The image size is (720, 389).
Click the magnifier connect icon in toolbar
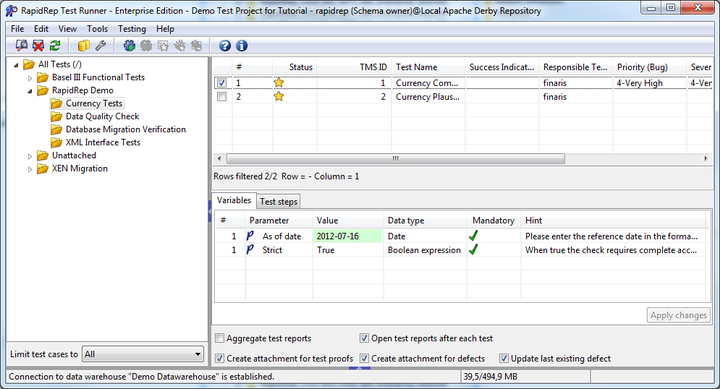[x=21, y=45]
